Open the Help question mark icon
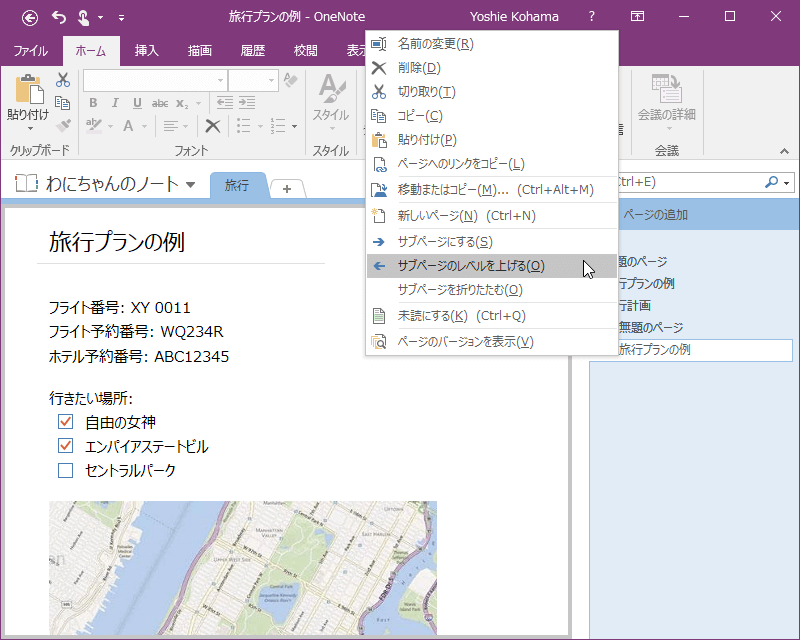 [592, 16]
